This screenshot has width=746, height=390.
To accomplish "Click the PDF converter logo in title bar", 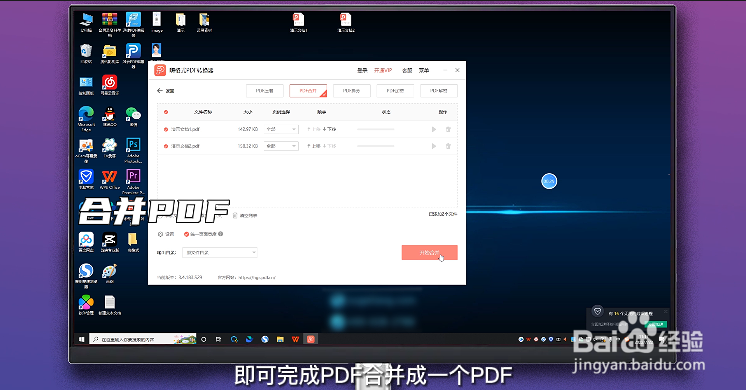I will 160,70.
